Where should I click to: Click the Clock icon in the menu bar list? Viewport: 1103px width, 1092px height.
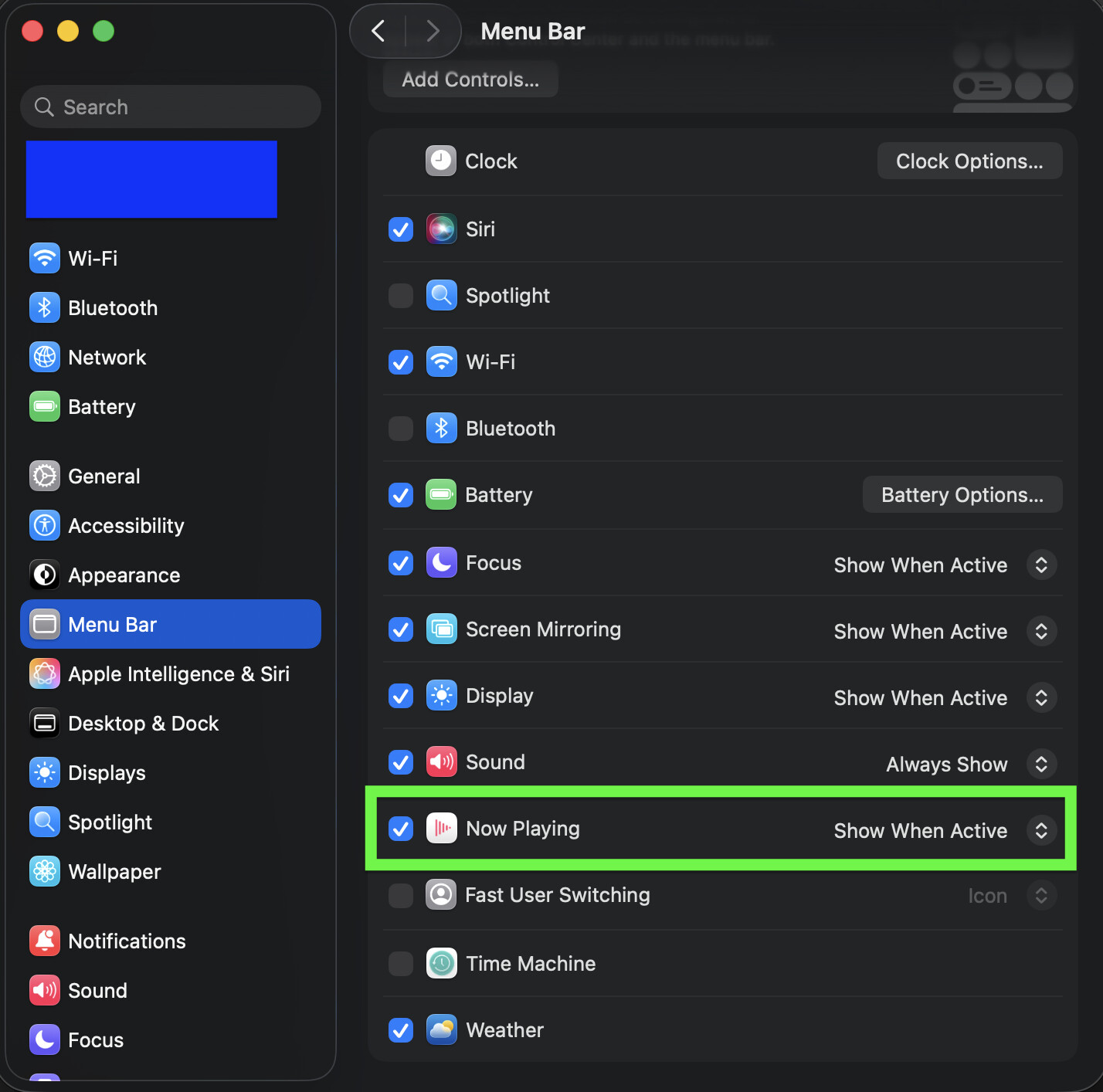pyautogui.click(x=441, y=161)
